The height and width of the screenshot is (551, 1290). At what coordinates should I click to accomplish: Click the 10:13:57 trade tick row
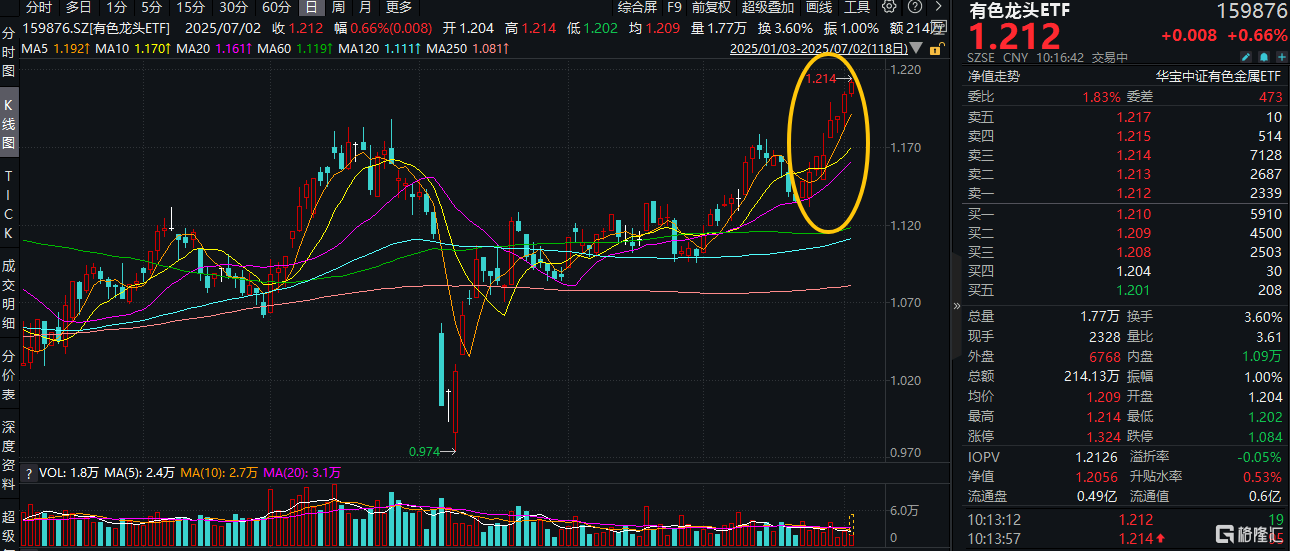(x=1124, y=539)
